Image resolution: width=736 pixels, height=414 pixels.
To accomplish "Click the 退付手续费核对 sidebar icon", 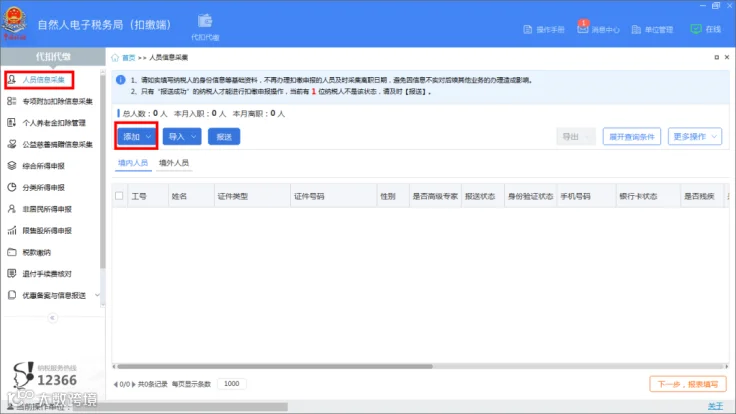I will tap(12, 274).
